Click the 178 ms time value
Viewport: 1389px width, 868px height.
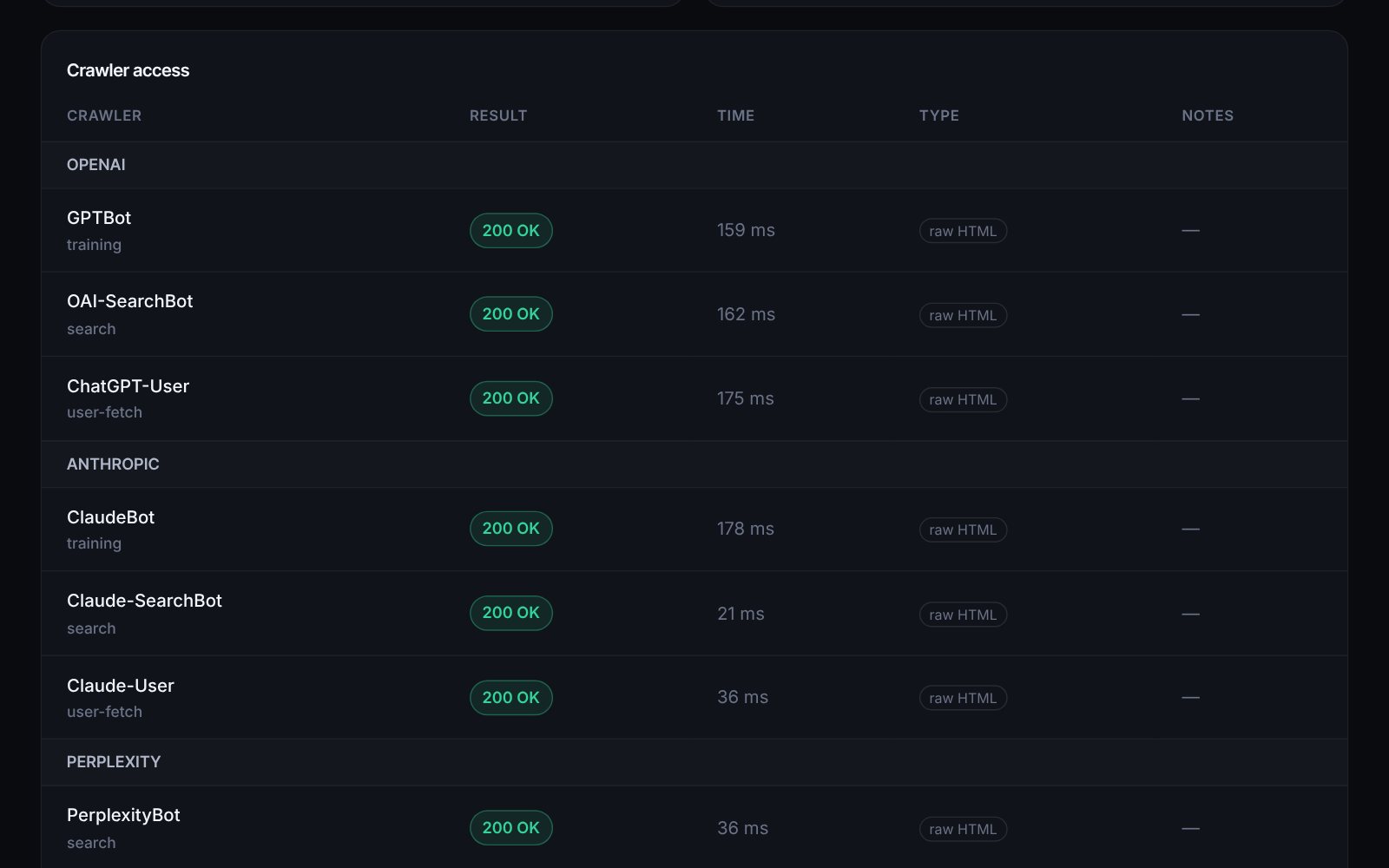point(745,529)
